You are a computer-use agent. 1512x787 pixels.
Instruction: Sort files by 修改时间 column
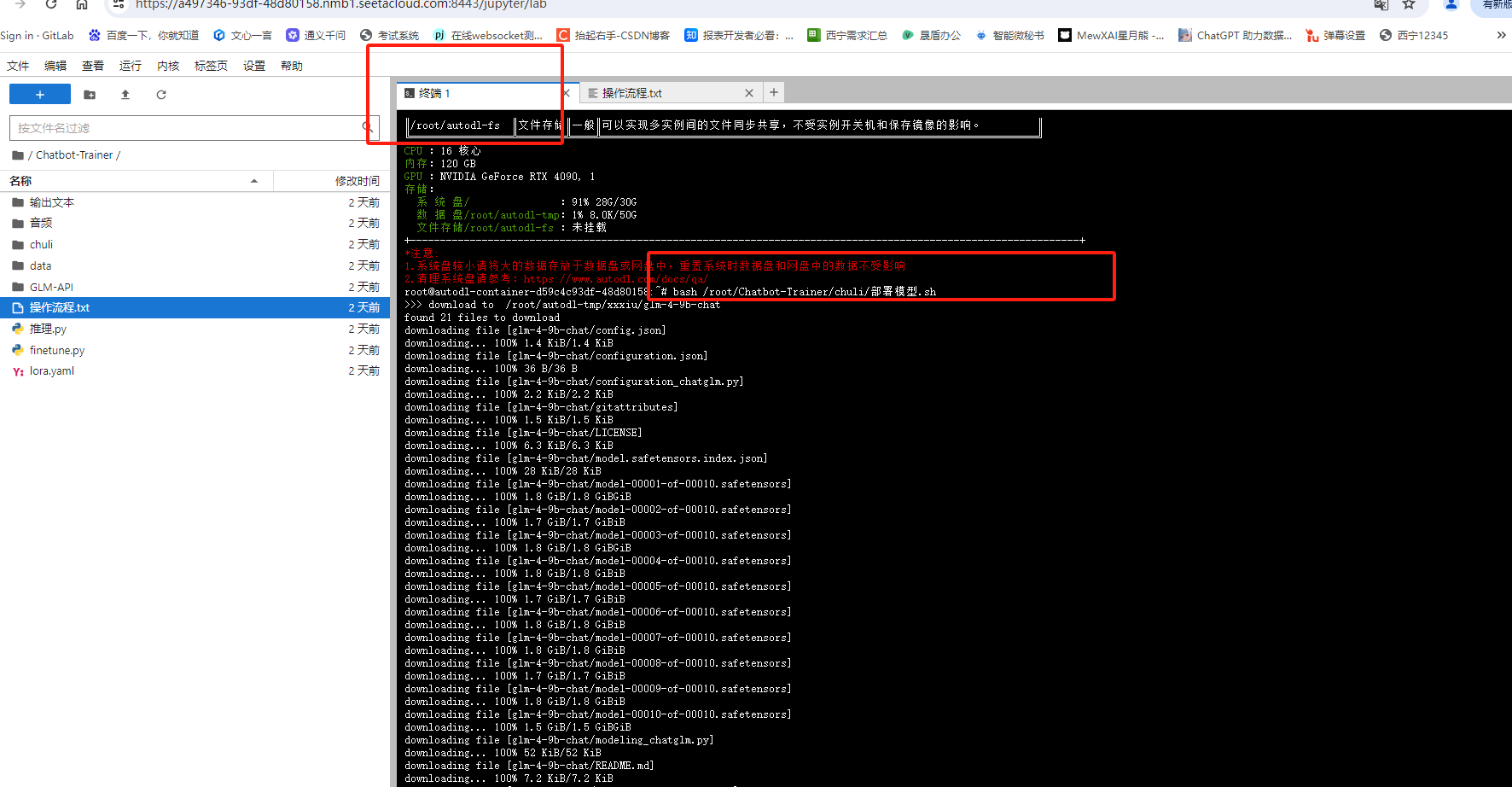click(x=331, y=181)
